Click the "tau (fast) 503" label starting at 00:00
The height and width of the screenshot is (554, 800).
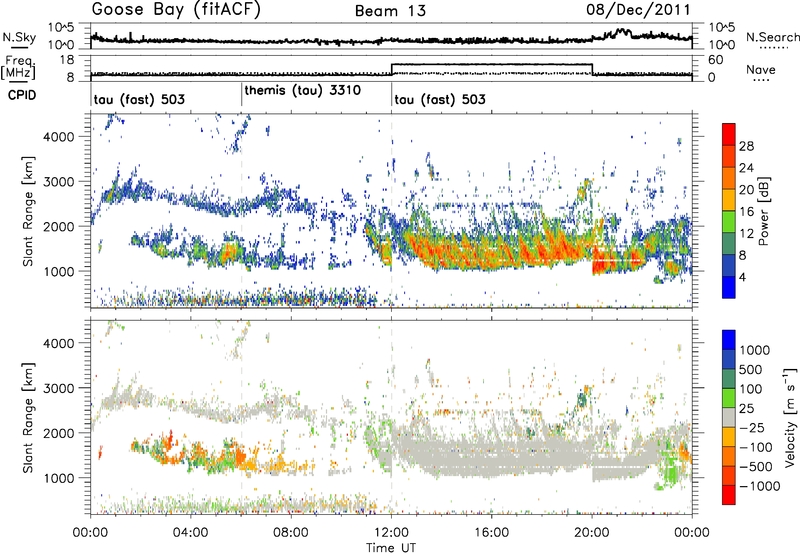click(x=139, y=99)
